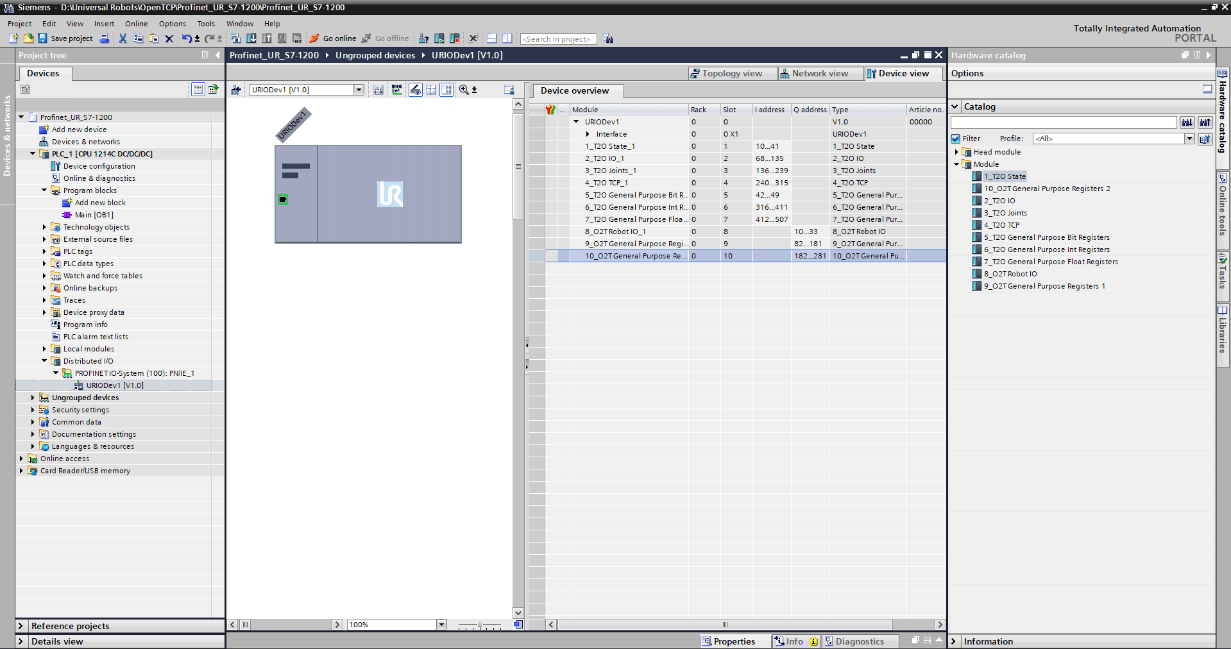1231x649 pixels.
Task: Click the profile settings icon beside the Profile dropdown
Action: 1204,138
